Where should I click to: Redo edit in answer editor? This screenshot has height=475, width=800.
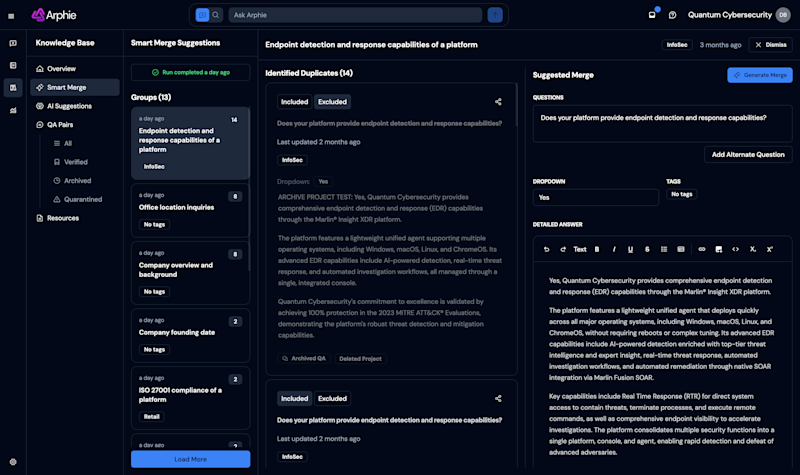point(563,249)
